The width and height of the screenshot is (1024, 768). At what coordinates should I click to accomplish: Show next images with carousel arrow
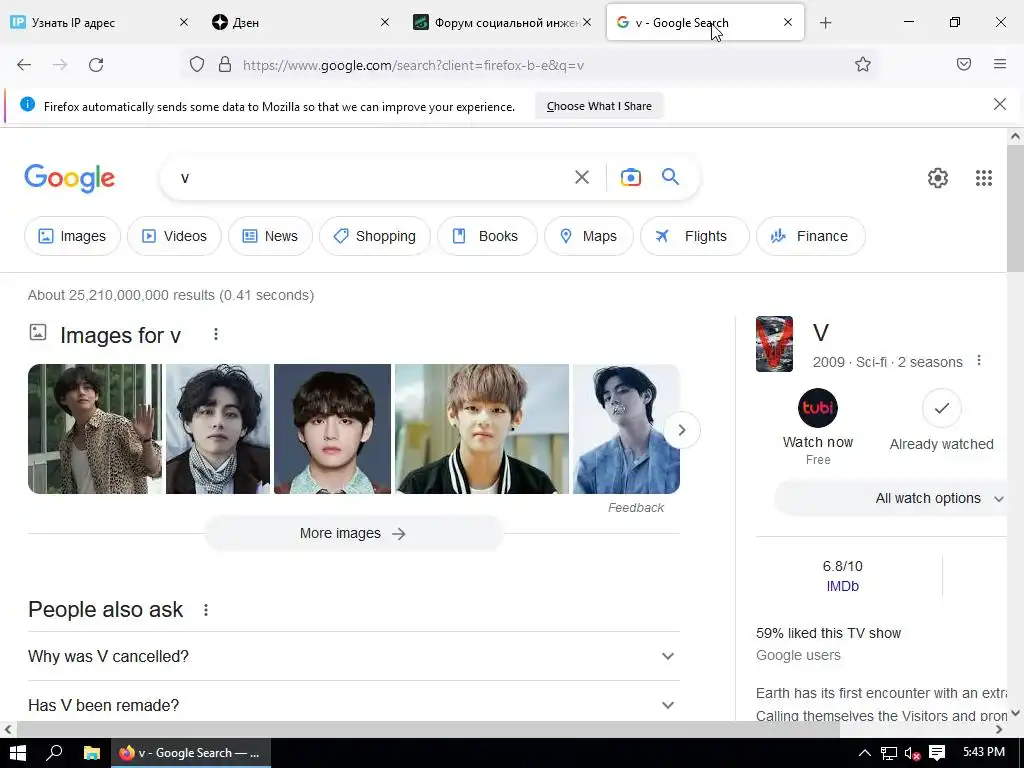coord(682,430)
